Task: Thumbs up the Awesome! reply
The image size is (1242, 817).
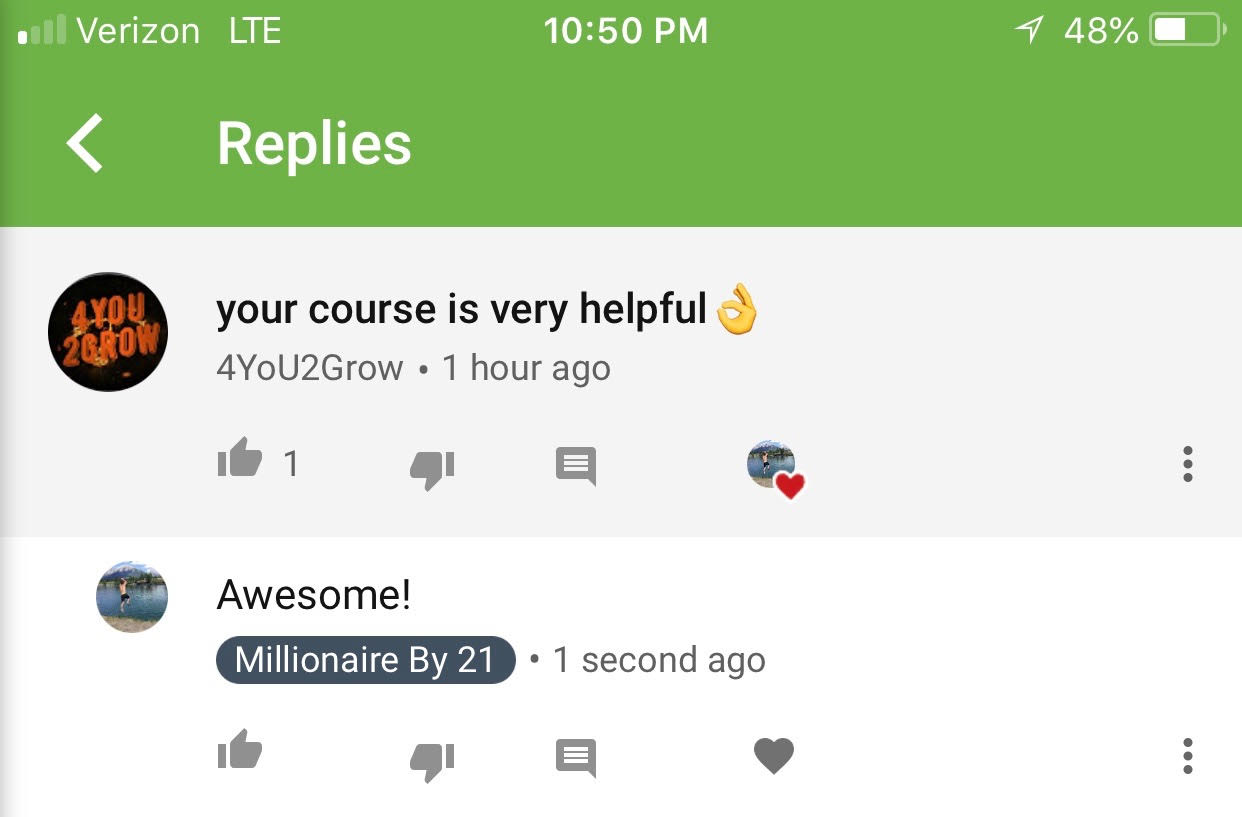Action: (x=239, y=750)
